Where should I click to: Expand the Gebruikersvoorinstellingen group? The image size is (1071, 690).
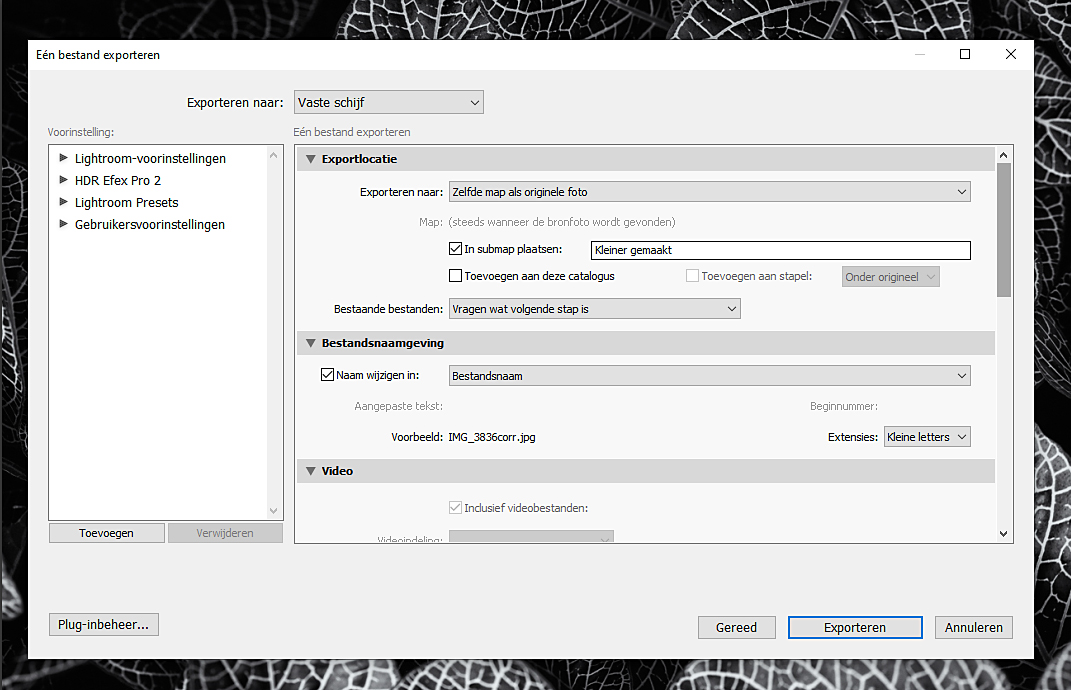click(64, 224)
